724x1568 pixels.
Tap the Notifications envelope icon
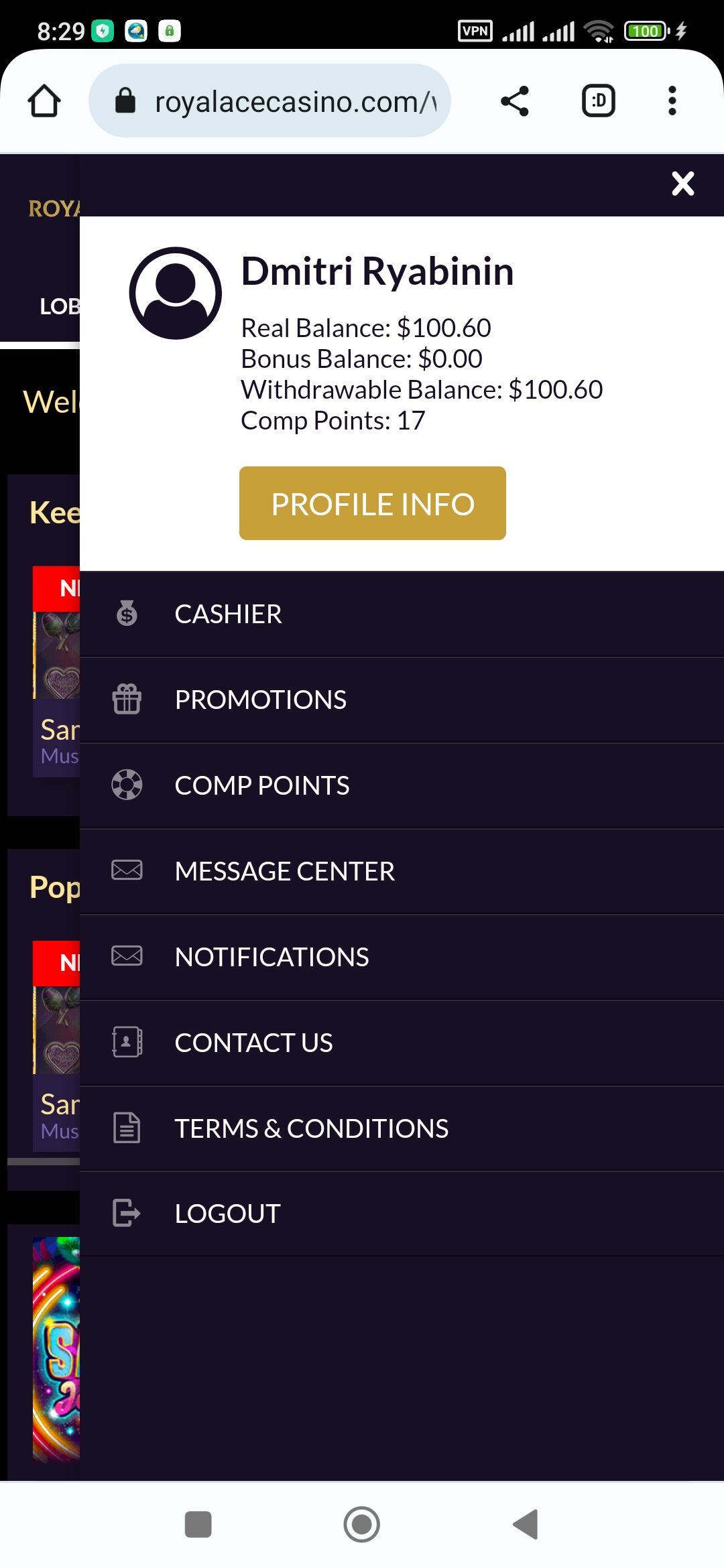tap(127, 956)
